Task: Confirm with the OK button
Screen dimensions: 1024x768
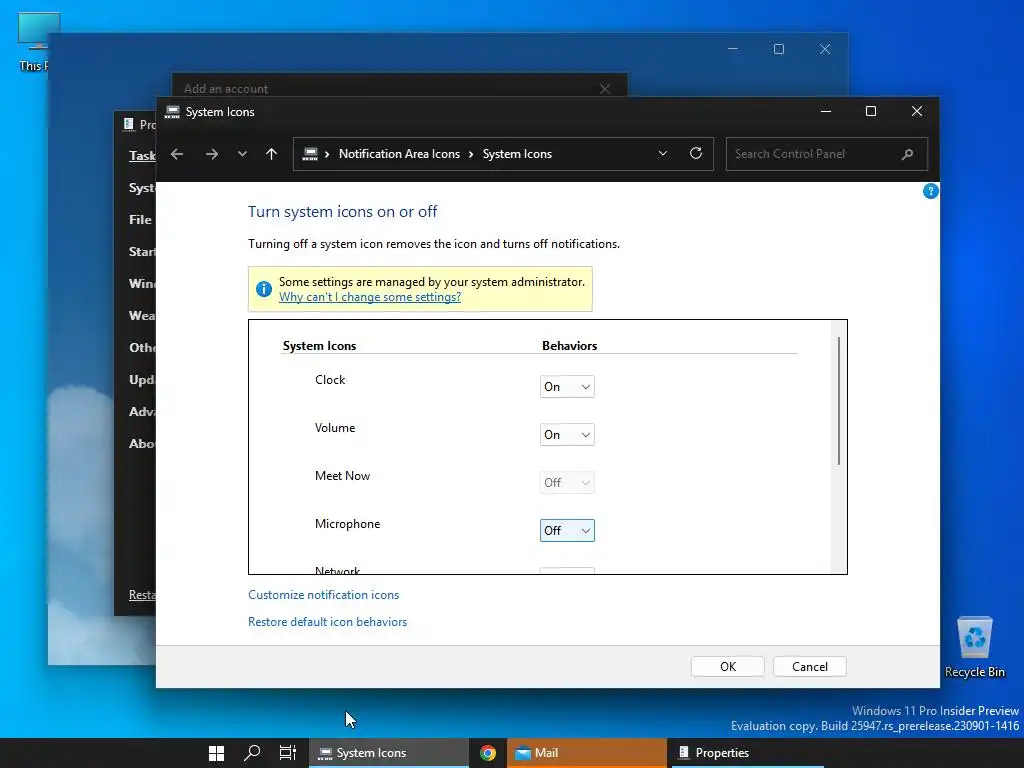Action: tap(728, 667)
